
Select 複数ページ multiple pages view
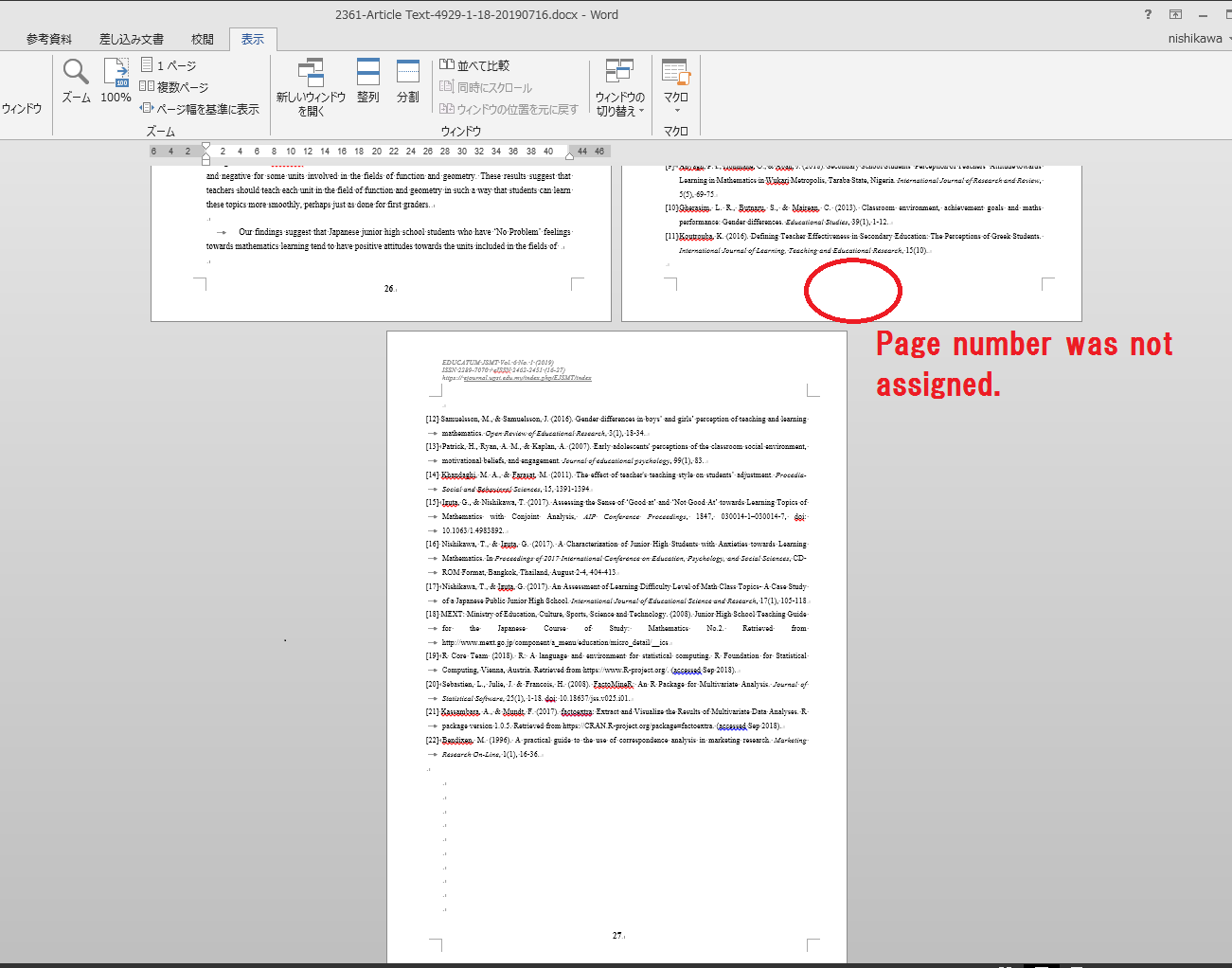coord(174,87)
